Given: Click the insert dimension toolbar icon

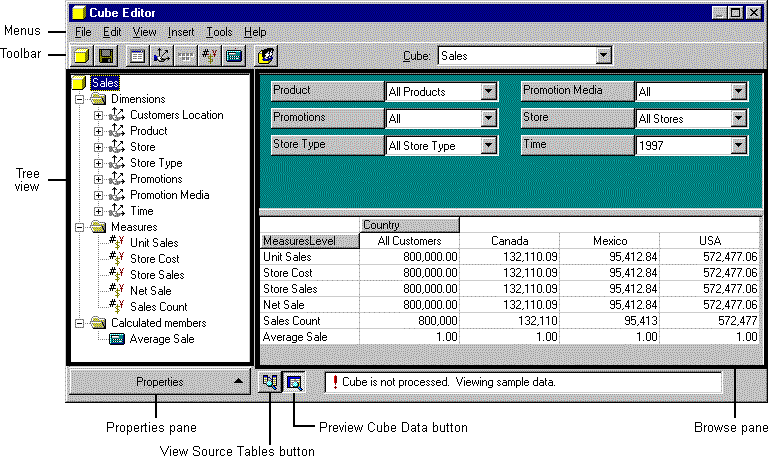Looking at the screenshot, I should [x=161, y=57].
